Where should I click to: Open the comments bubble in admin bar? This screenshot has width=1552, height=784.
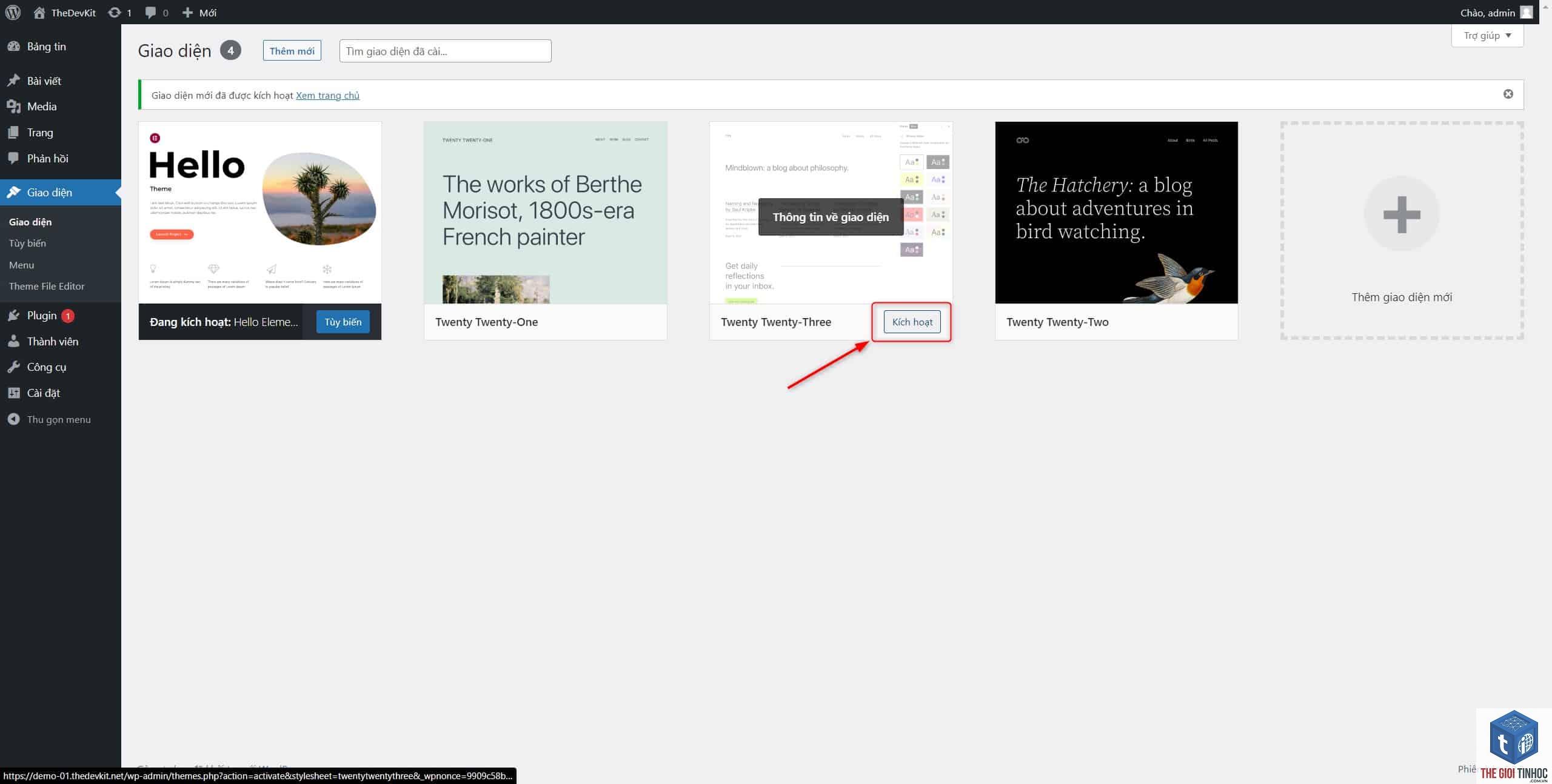pos(151,12)
